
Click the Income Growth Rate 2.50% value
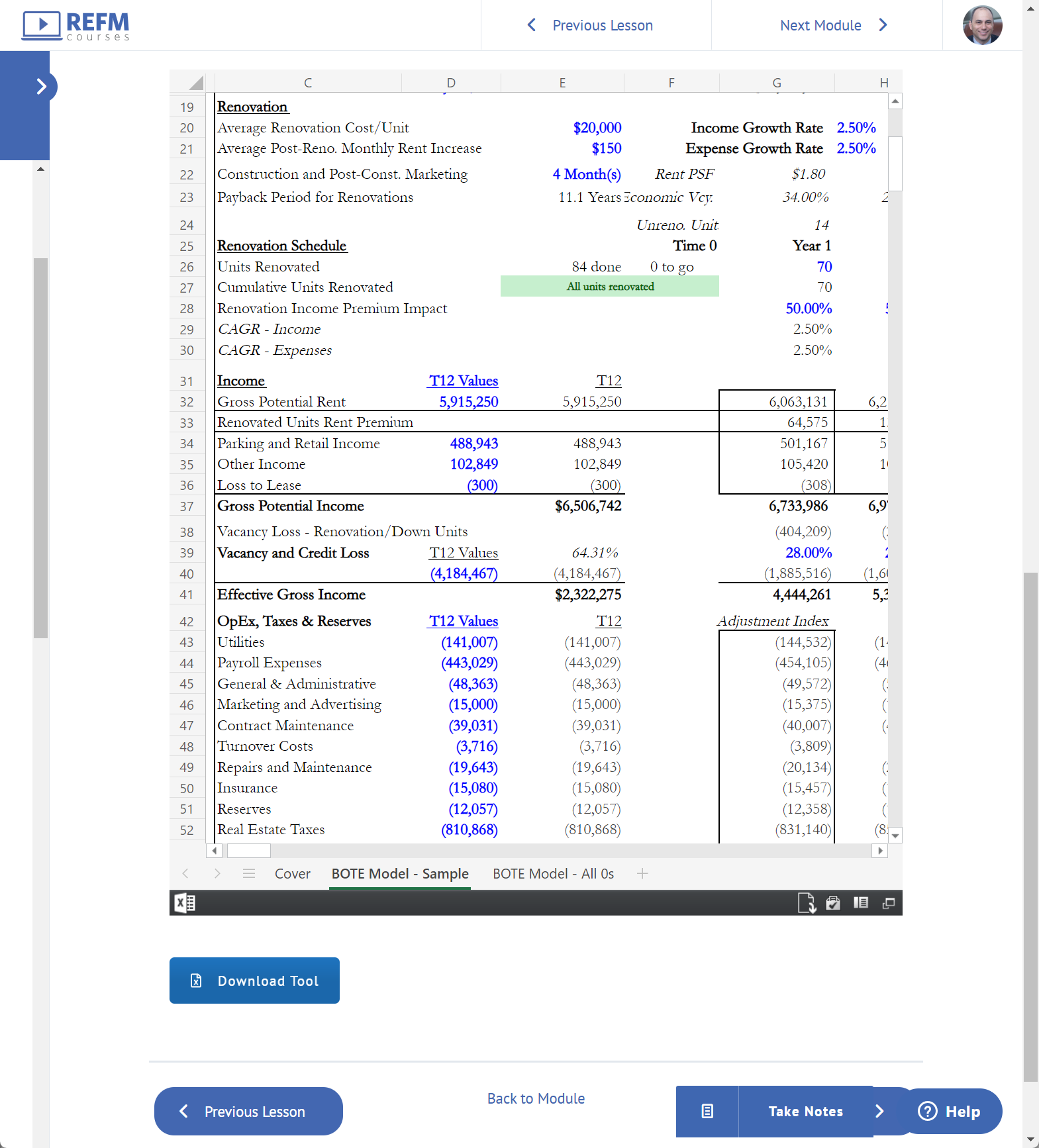tap(856, 128)
